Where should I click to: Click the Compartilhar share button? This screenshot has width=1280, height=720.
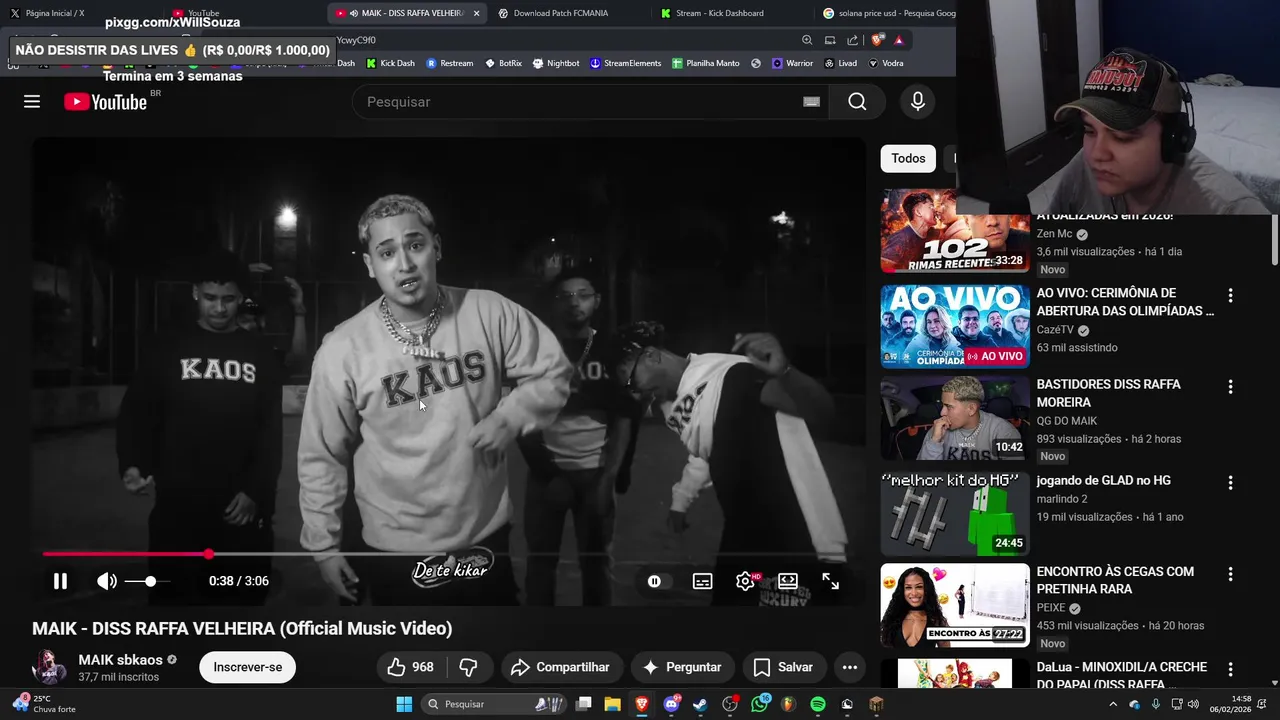[x=560, y=667]
